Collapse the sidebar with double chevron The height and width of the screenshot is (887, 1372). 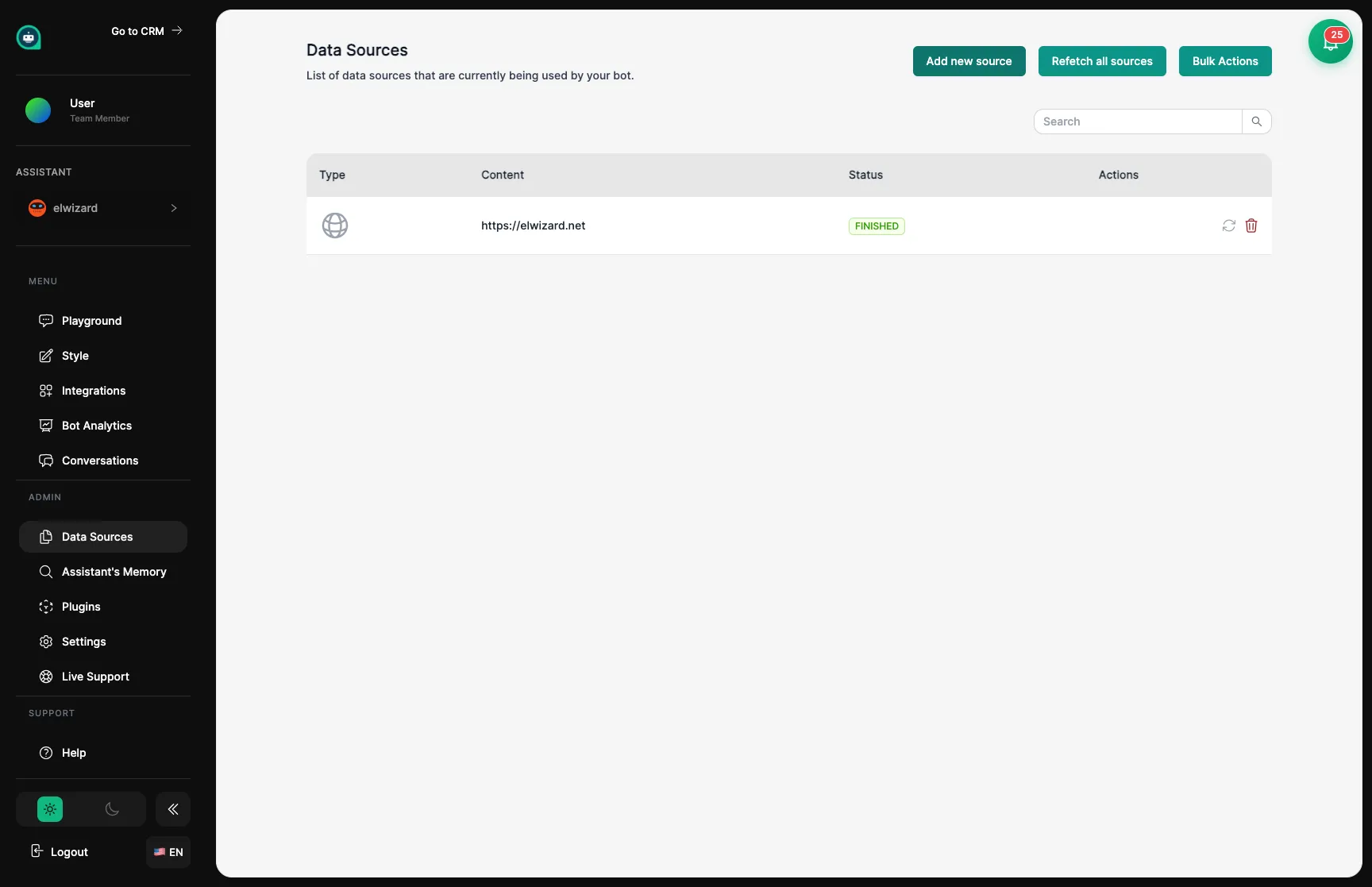click(173, 809)
